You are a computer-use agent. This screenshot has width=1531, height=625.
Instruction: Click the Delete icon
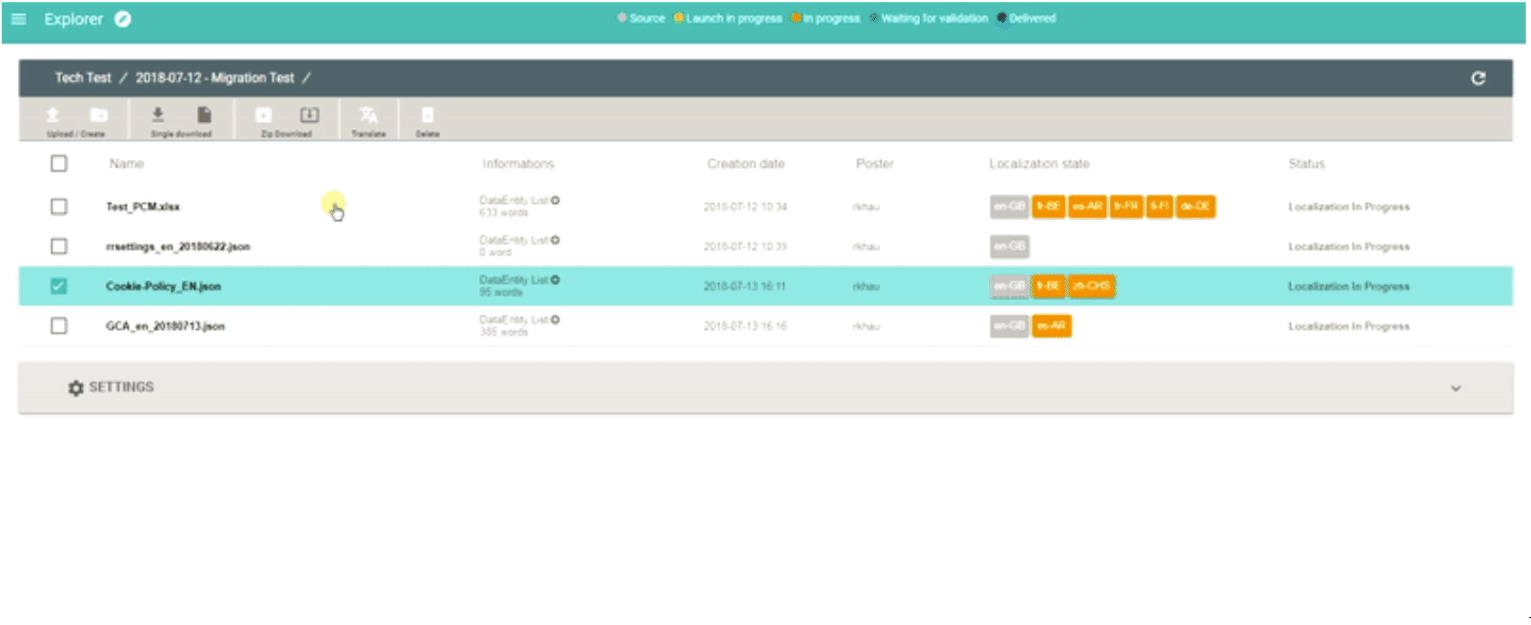[427, 115]
